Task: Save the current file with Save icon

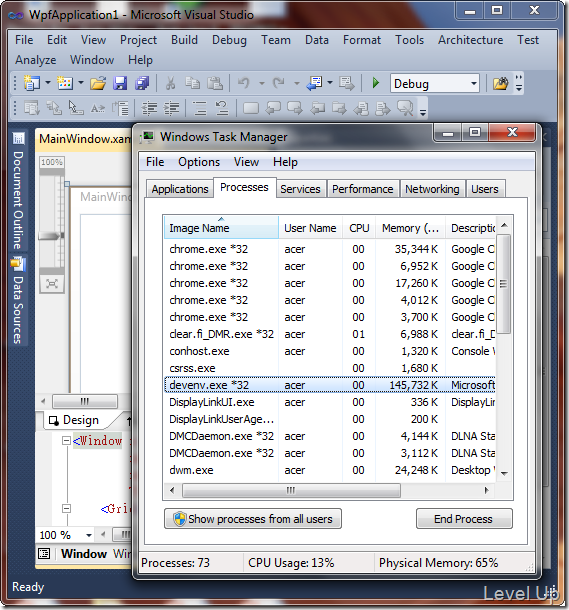Action: (120, 83)
